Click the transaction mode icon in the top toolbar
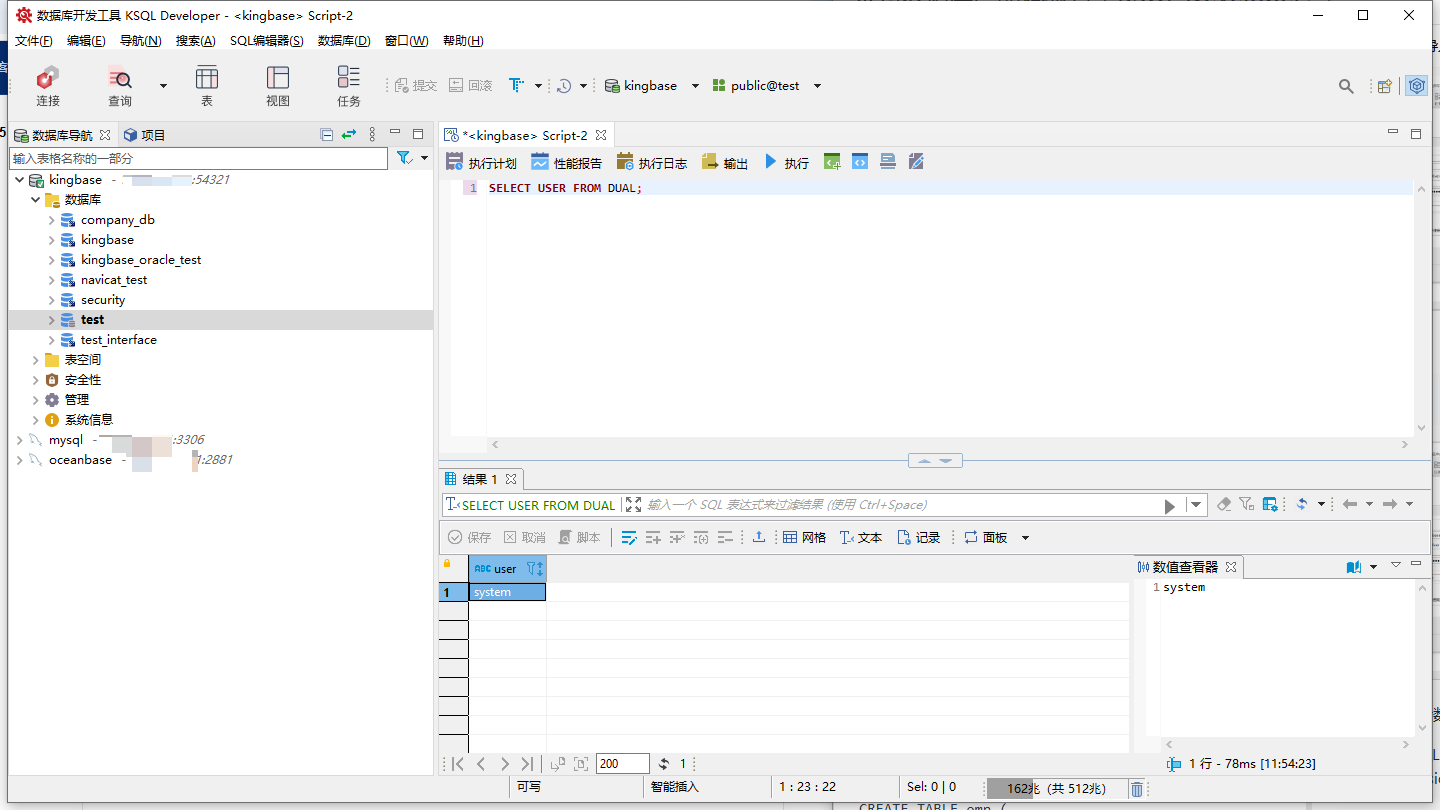This screenshot has height=810, width=1440. pyautogui.click(x=516, y=85)
